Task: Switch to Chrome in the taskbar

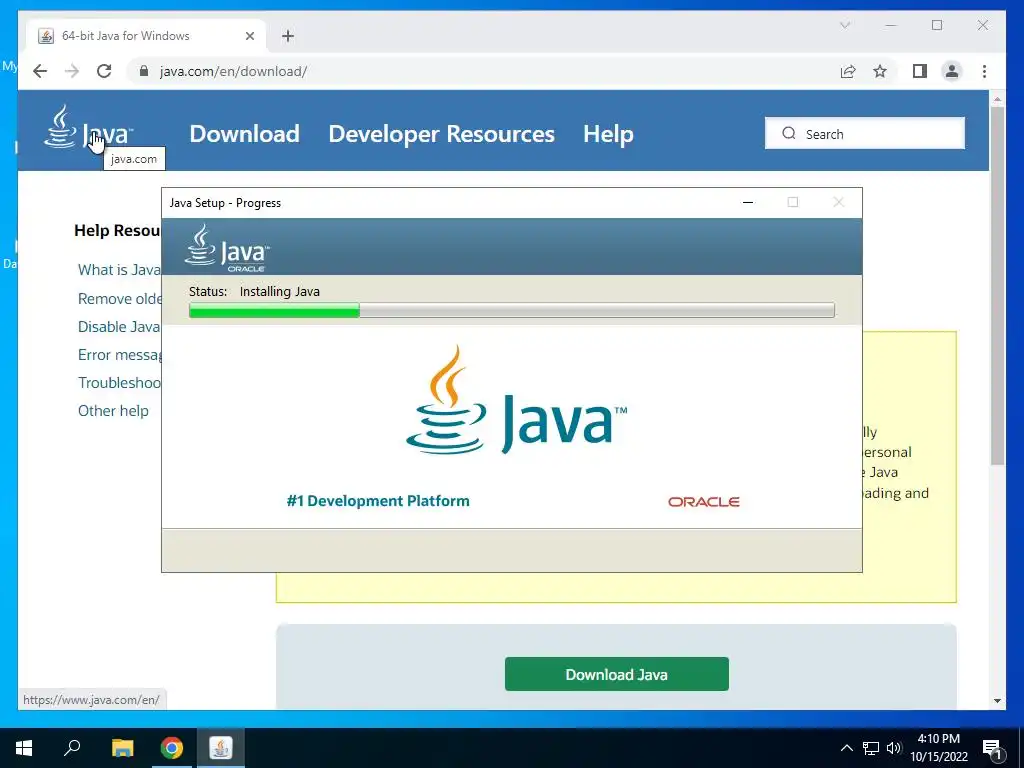Action: (172, 748)
